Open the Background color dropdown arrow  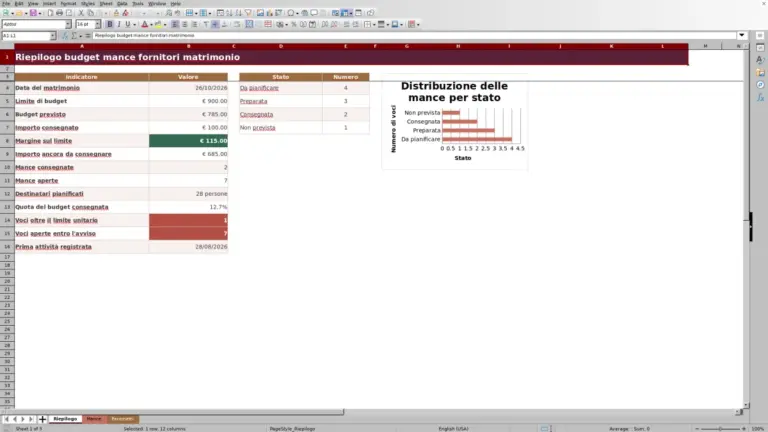pos(165,24)
